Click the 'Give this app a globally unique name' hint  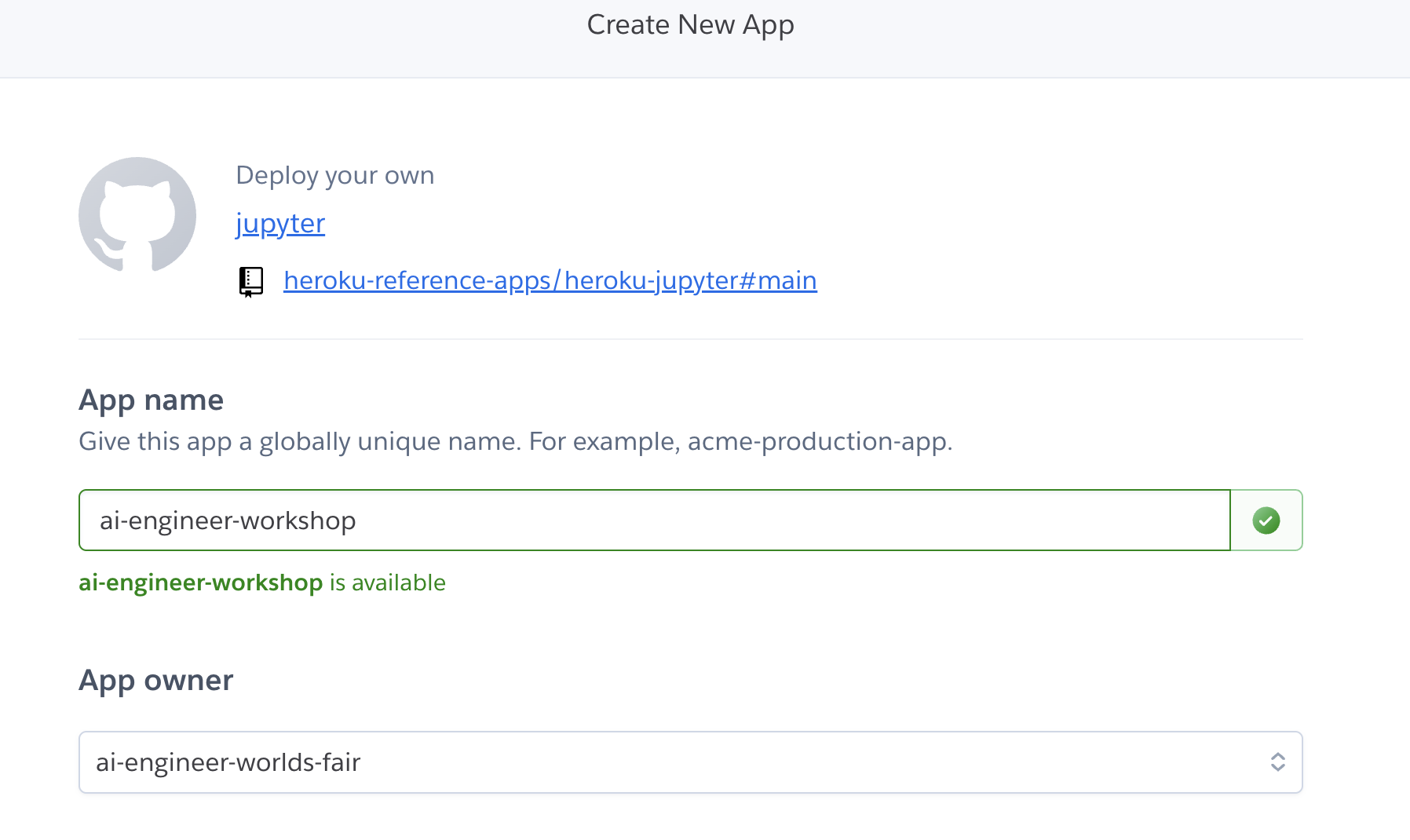click(516, 441)
